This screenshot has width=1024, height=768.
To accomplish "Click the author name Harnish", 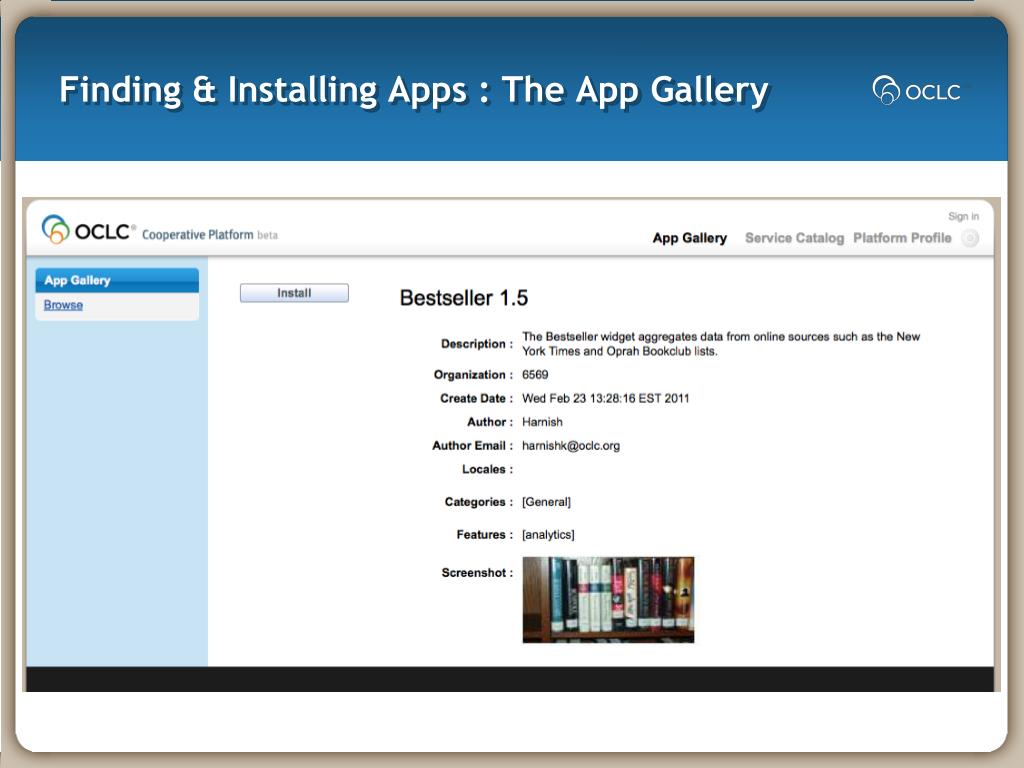I will click(542, 422).
